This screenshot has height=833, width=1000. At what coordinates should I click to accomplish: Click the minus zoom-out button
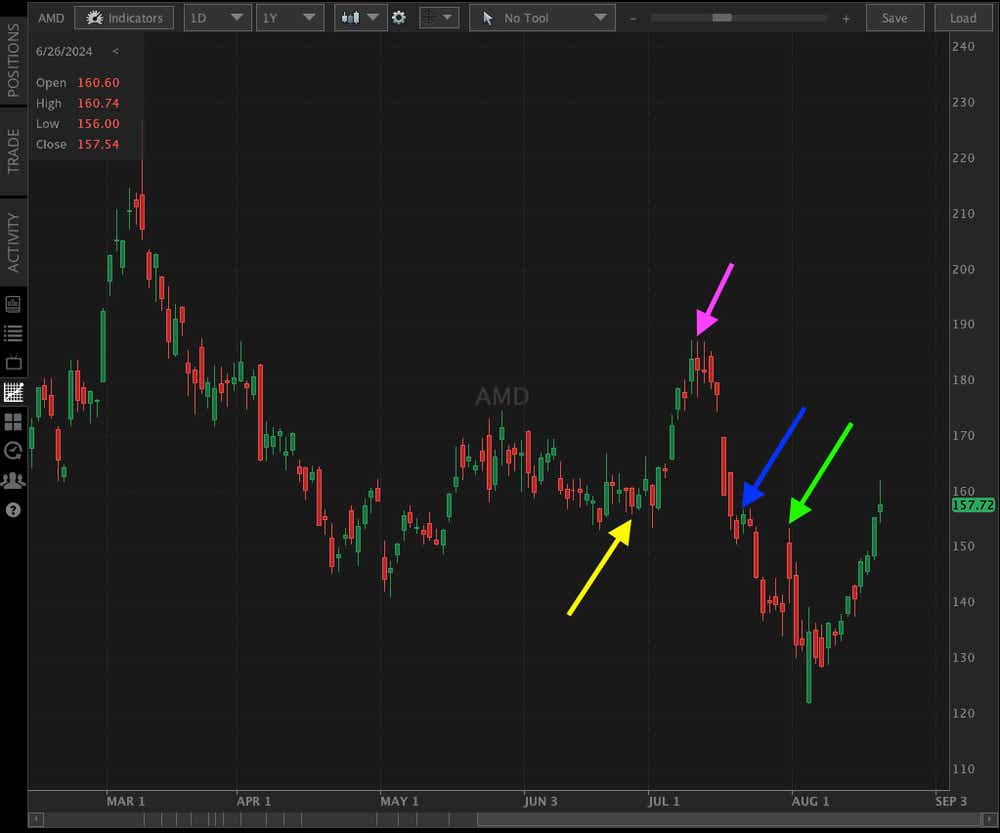click(633, 18)
